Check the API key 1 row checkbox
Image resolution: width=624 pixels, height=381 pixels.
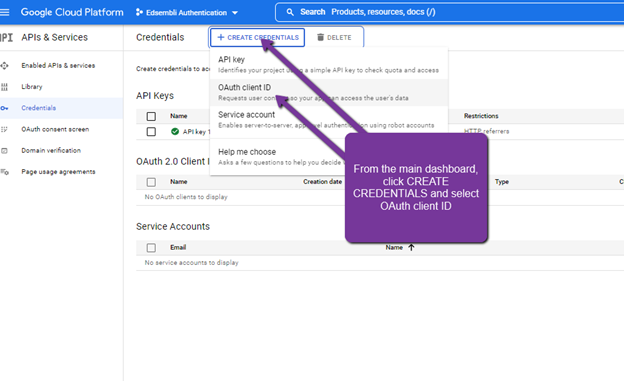(151, 132)
